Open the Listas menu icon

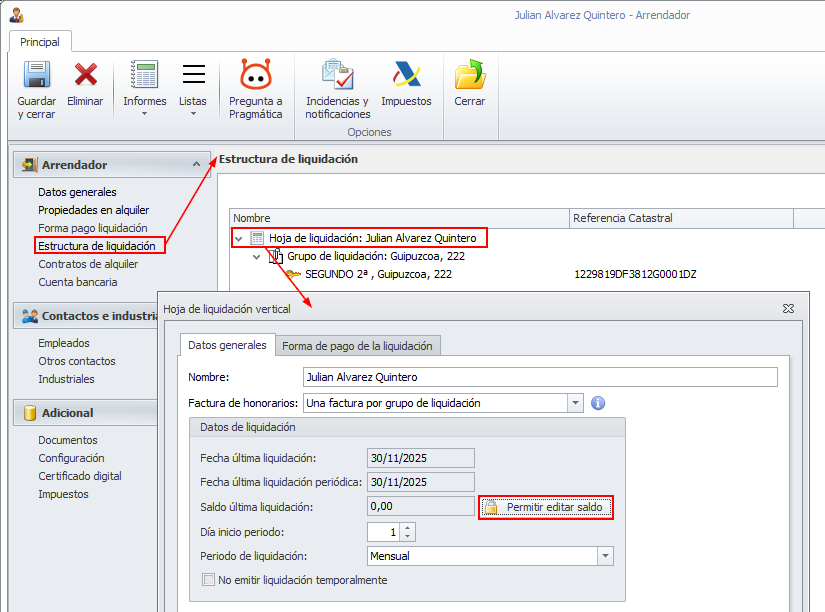pos(193,74)
